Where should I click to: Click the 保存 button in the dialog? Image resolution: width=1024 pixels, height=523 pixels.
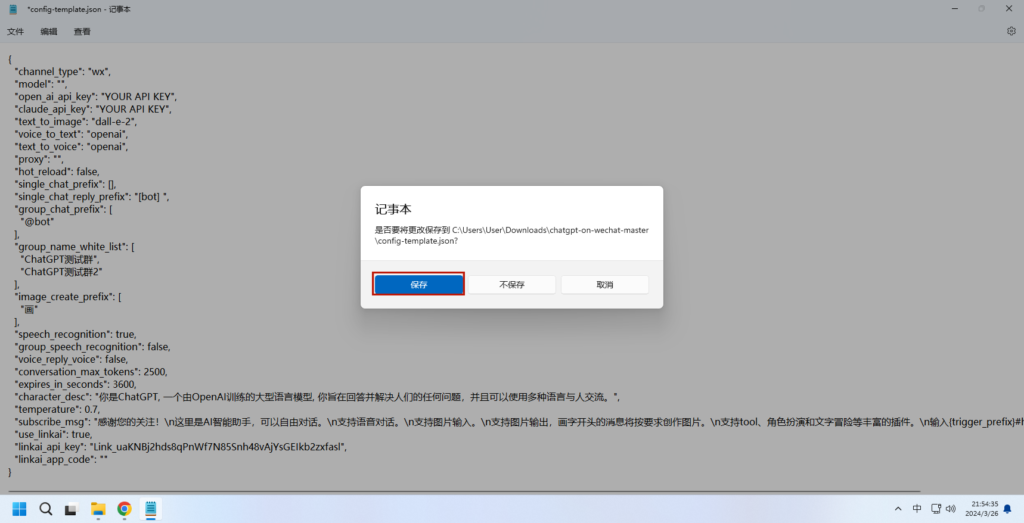pyautogui.click(x=419, y=284)
